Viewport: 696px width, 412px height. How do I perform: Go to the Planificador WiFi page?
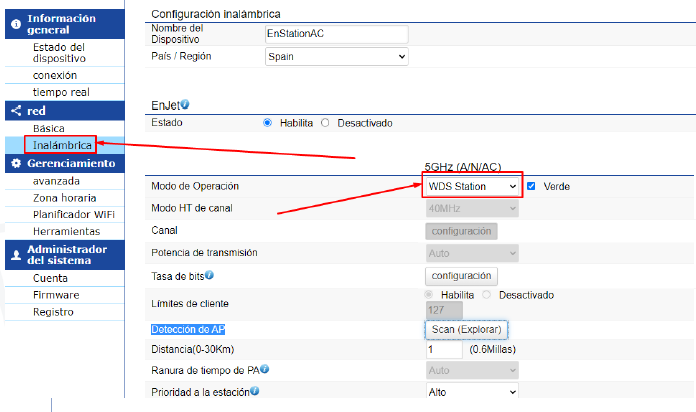[74, 214]
